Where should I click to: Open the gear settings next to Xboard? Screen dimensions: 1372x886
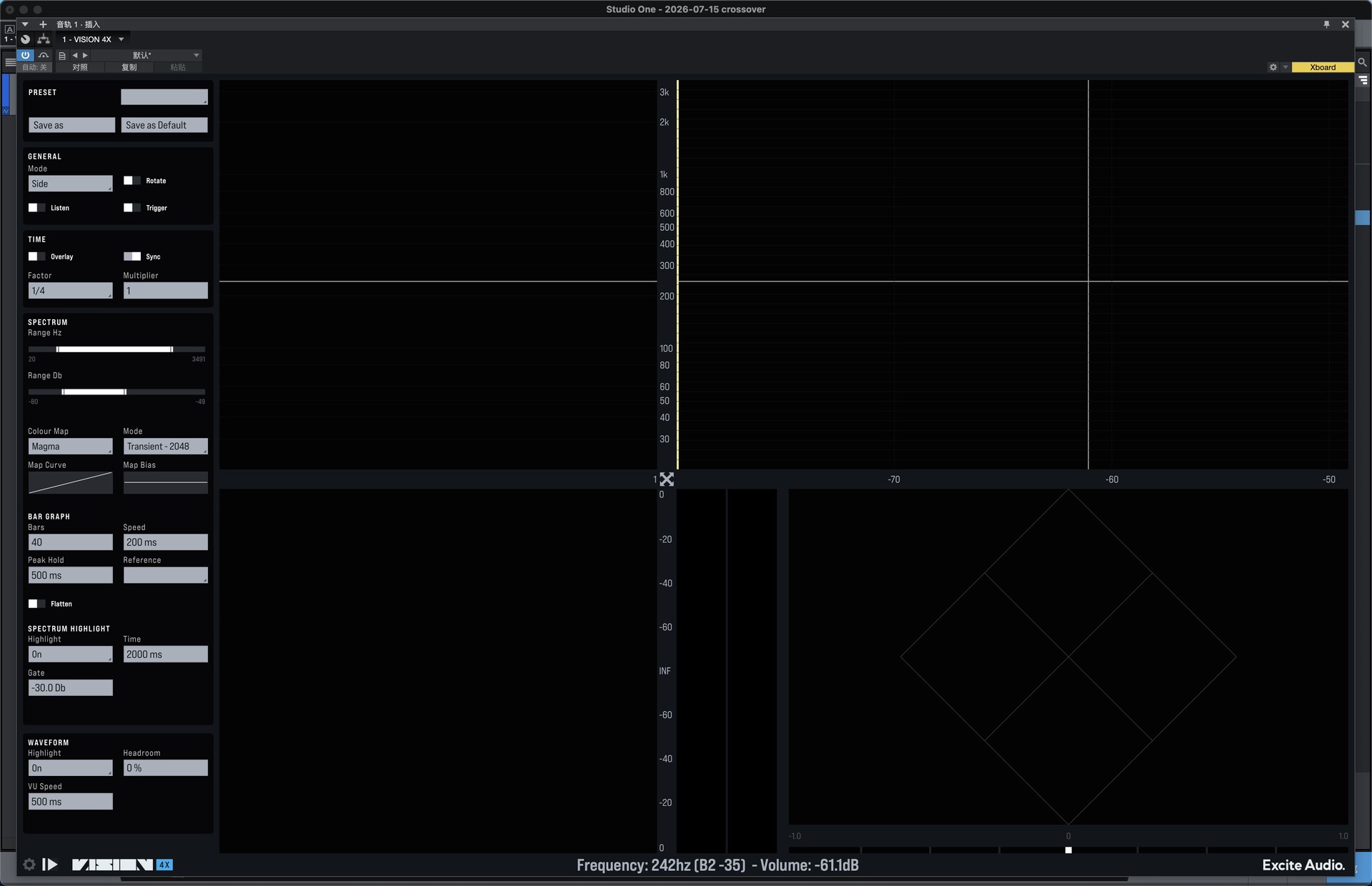pos(1273,67)
